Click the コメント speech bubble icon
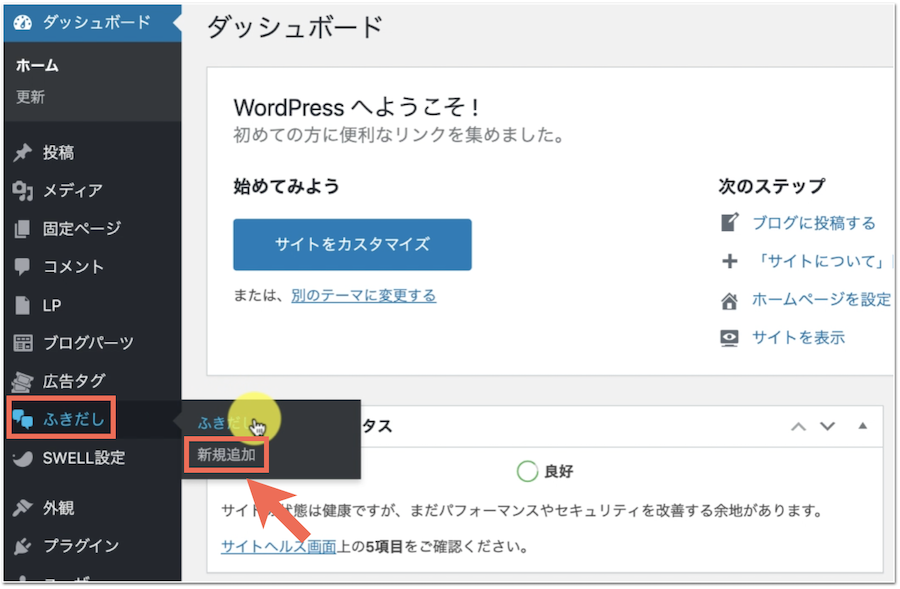 pyautogui.click(x=23, y=267)
